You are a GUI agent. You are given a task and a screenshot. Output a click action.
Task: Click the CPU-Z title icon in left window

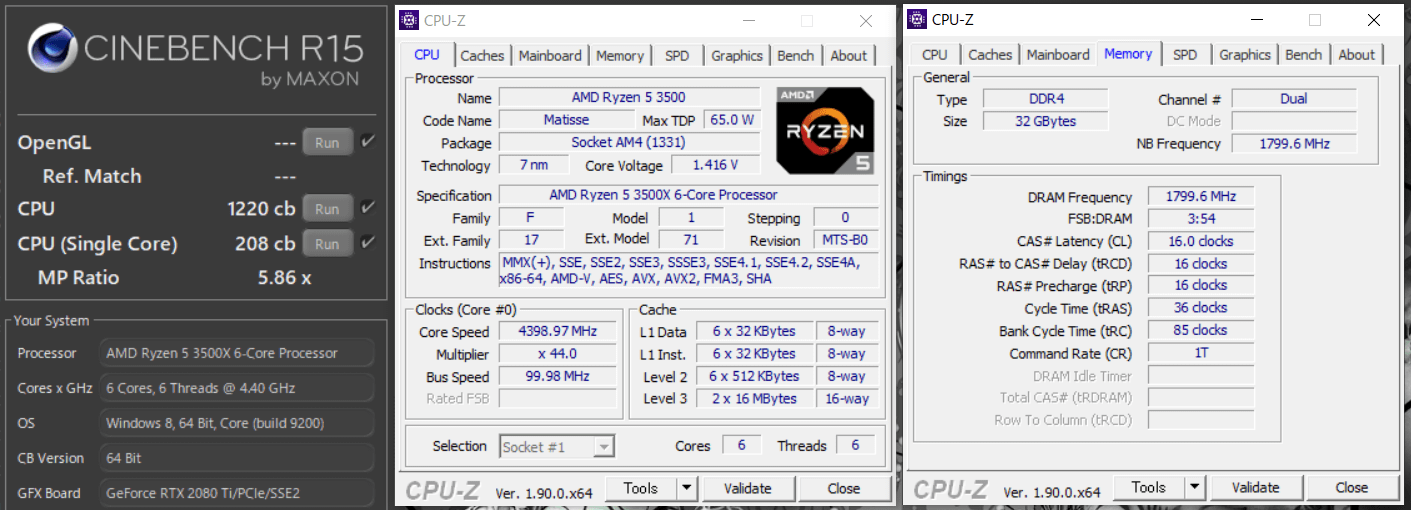point(409,20)
